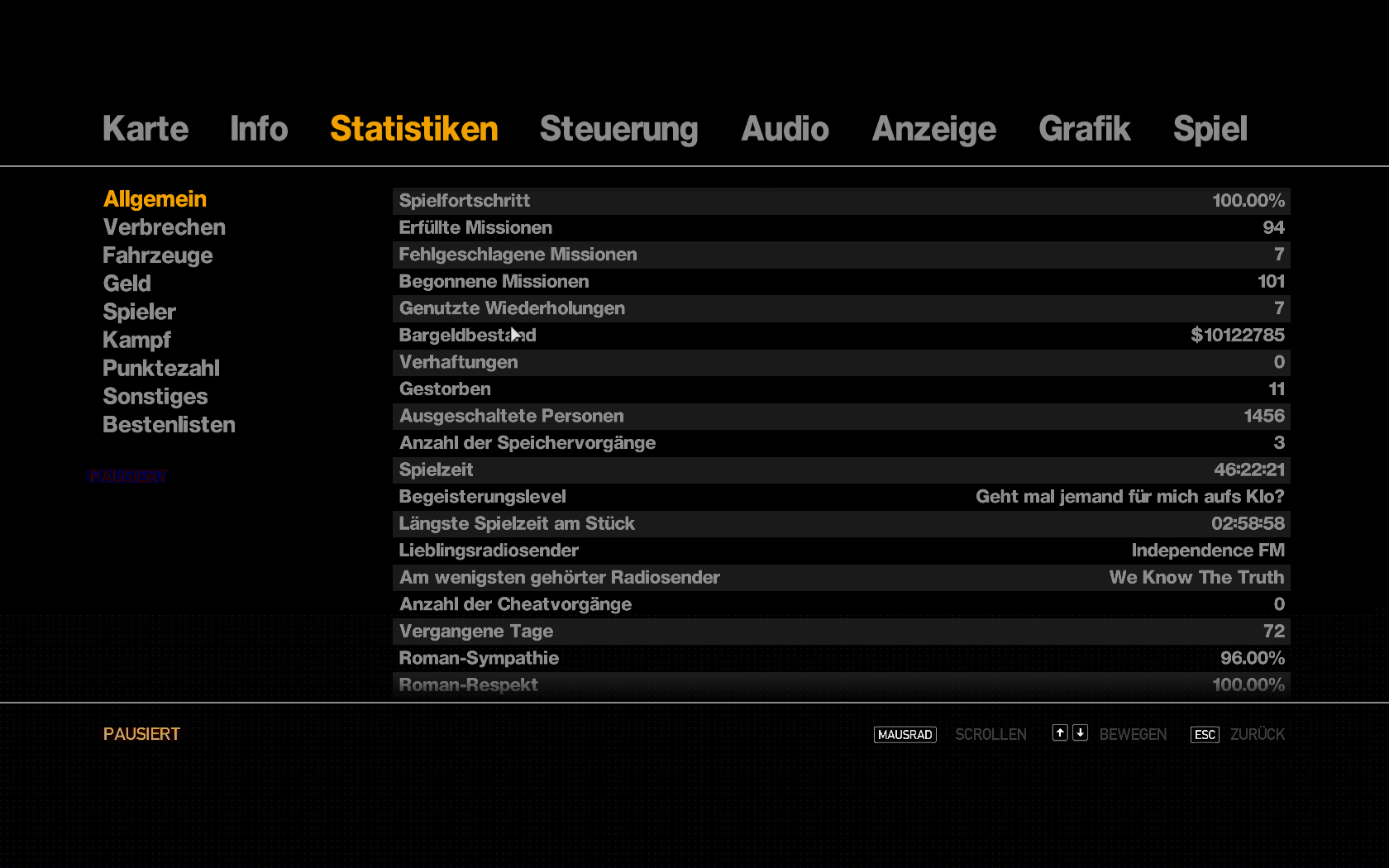Select the Allgemein statistics category
1389x868 pixels.
[155, 199]
